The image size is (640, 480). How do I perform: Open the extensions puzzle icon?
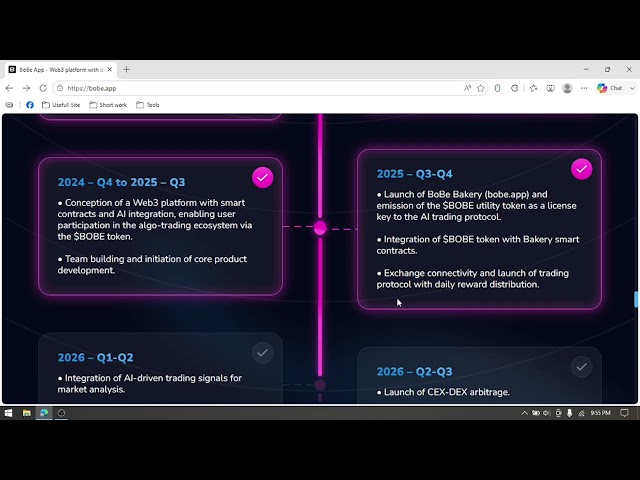[x=514, y=88]
